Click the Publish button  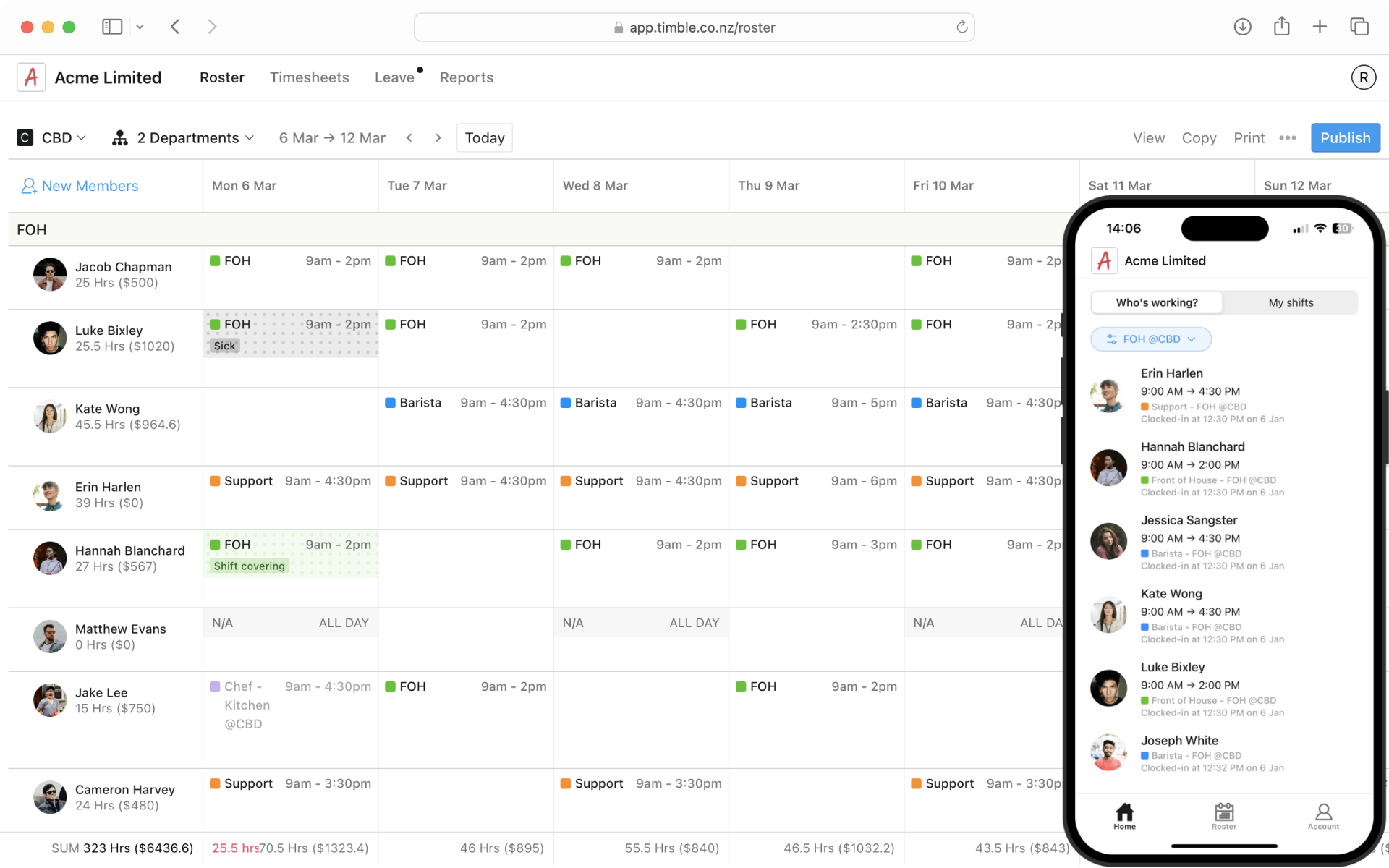click(1345, 137)
